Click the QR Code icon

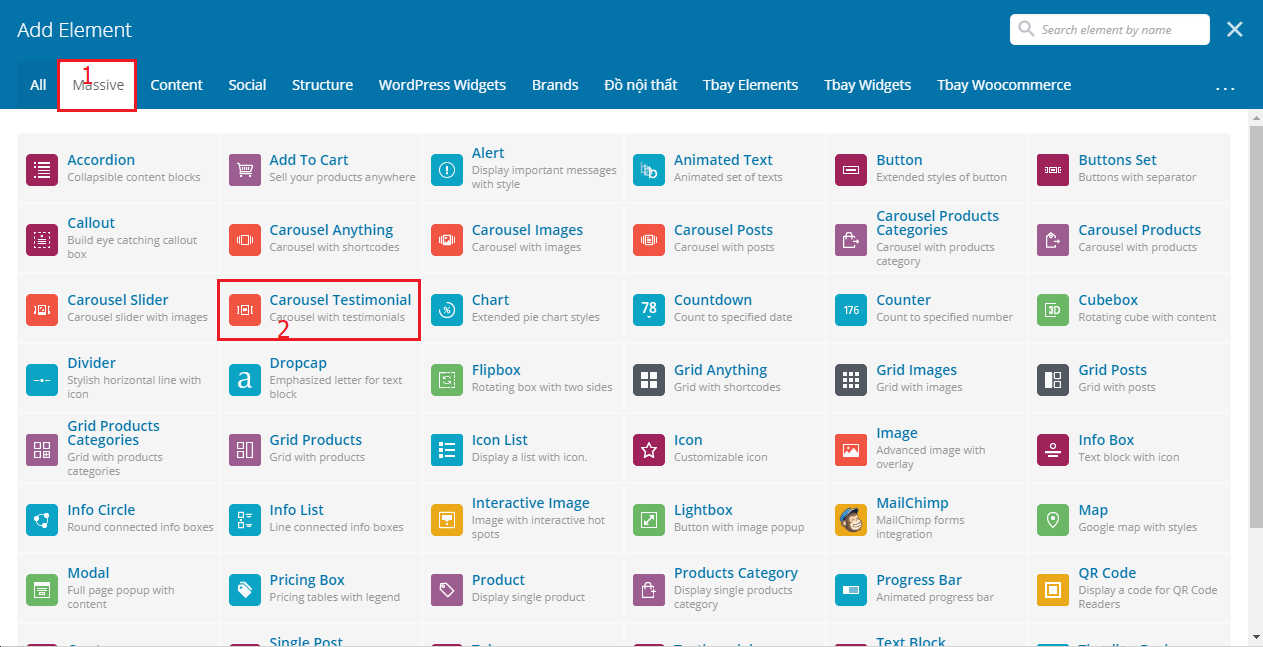(x=1053, y=590)
